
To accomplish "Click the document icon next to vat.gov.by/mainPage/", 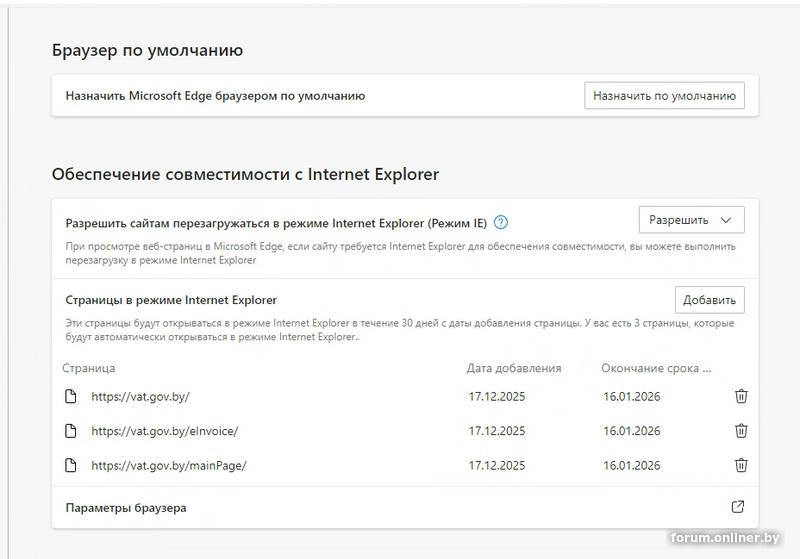I will coord(70,465).
